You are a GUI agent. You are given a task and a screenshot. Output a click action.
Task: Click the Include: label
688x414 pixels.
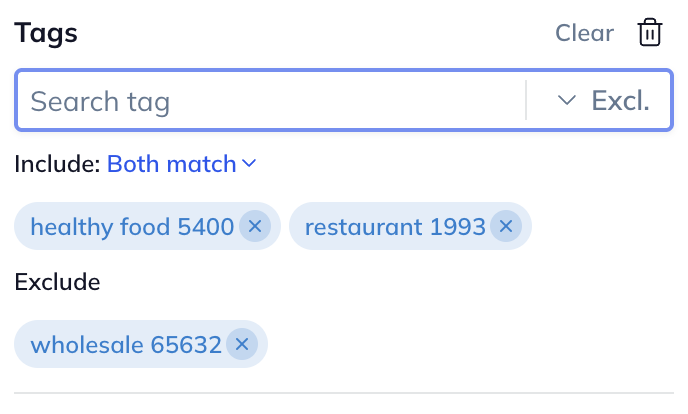coord(57,163)
